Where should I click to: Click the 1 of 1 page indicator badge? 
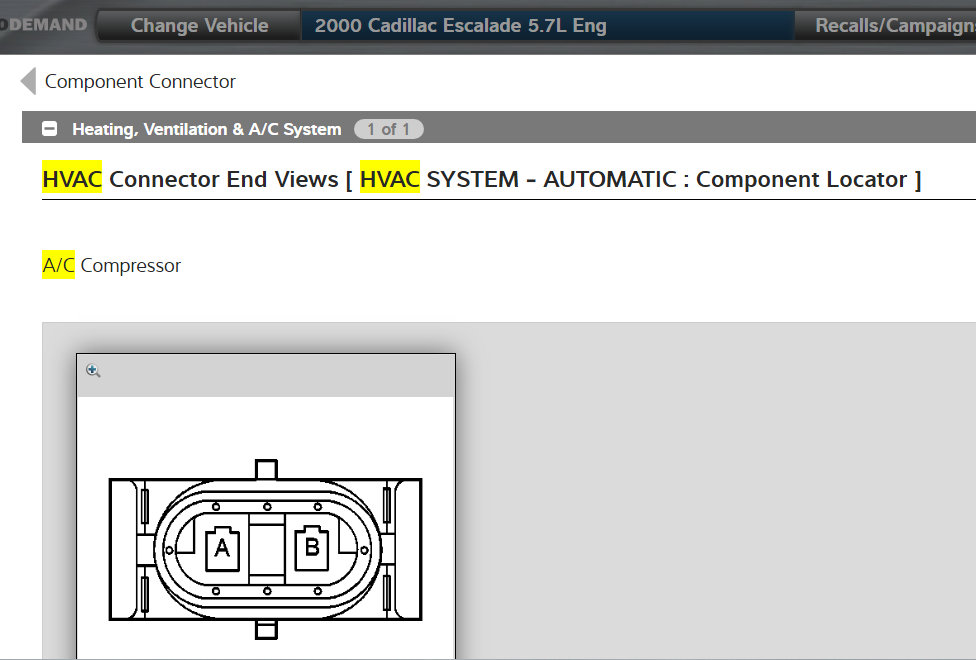click(x=389, y=128)
